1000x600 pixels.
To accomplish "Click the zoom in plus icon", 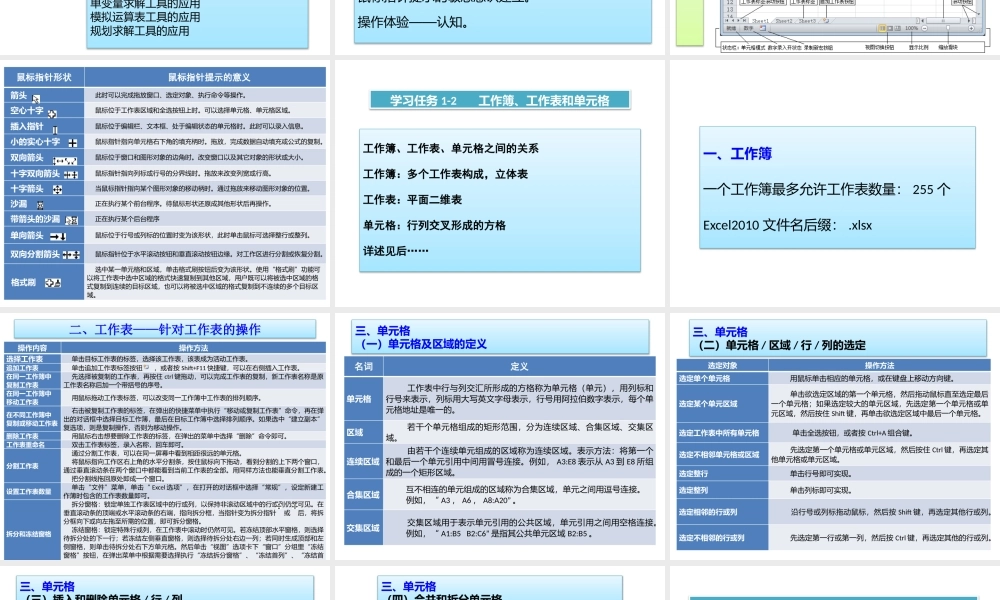I will tap(971, 28).
